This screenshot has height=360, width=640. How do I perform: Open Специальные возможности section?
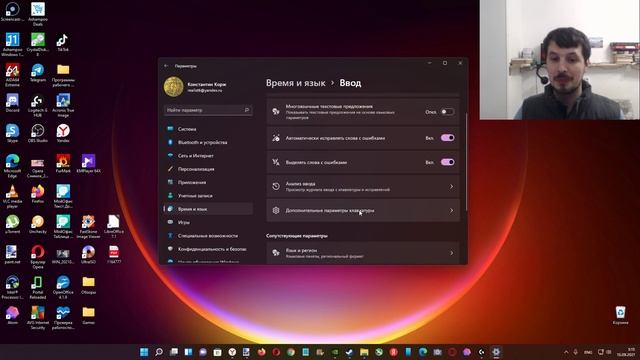click(x=208, y=236)
